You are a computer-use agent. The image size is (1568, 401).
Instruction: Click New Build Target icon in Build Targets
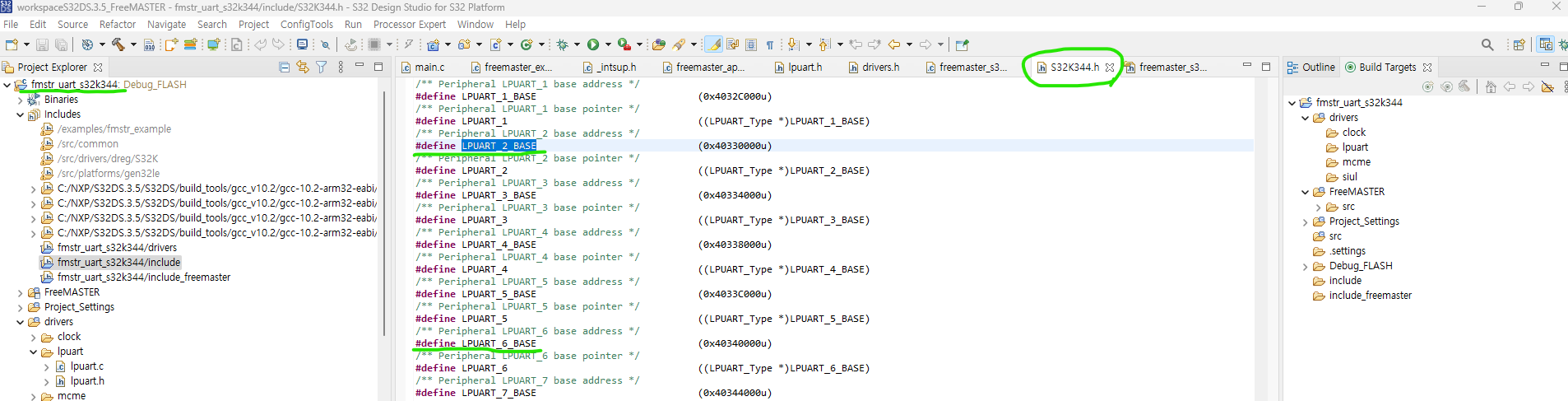point(1428,86)
